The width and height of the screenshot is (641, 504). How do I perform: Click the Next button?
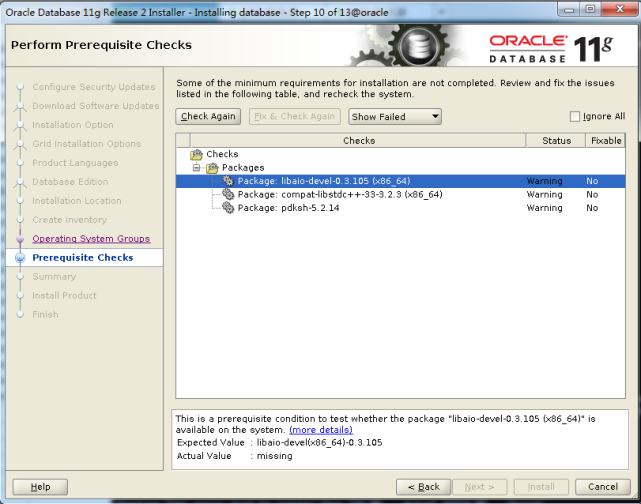click(480, 487)
